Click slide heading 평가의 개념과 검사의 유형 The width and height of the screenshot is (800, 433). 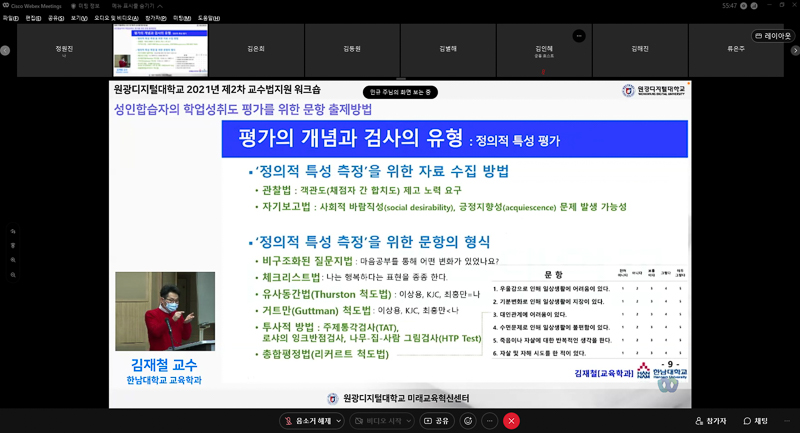(351, 138)
